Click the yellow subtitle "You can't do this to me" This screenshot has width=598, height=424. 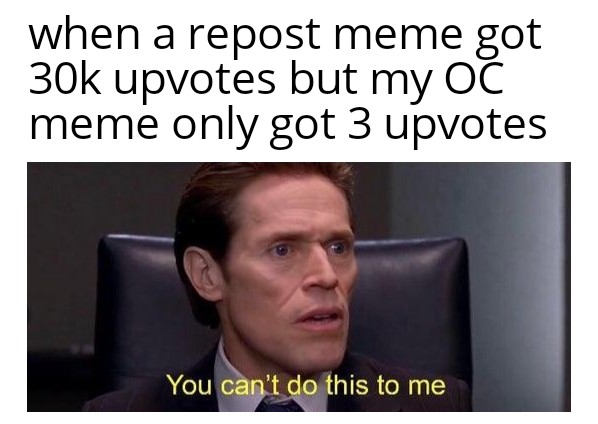point(306,385)
